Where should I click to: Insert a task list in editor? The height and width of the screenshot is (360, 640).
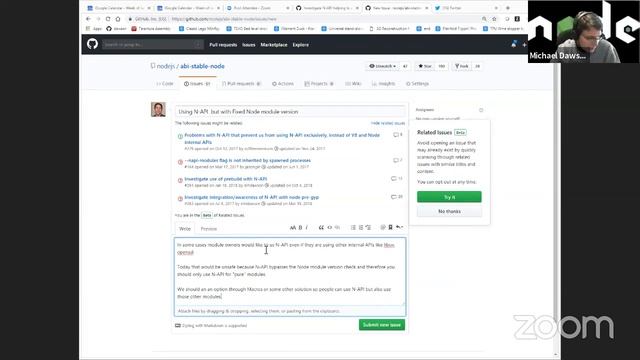pos(369,228)
